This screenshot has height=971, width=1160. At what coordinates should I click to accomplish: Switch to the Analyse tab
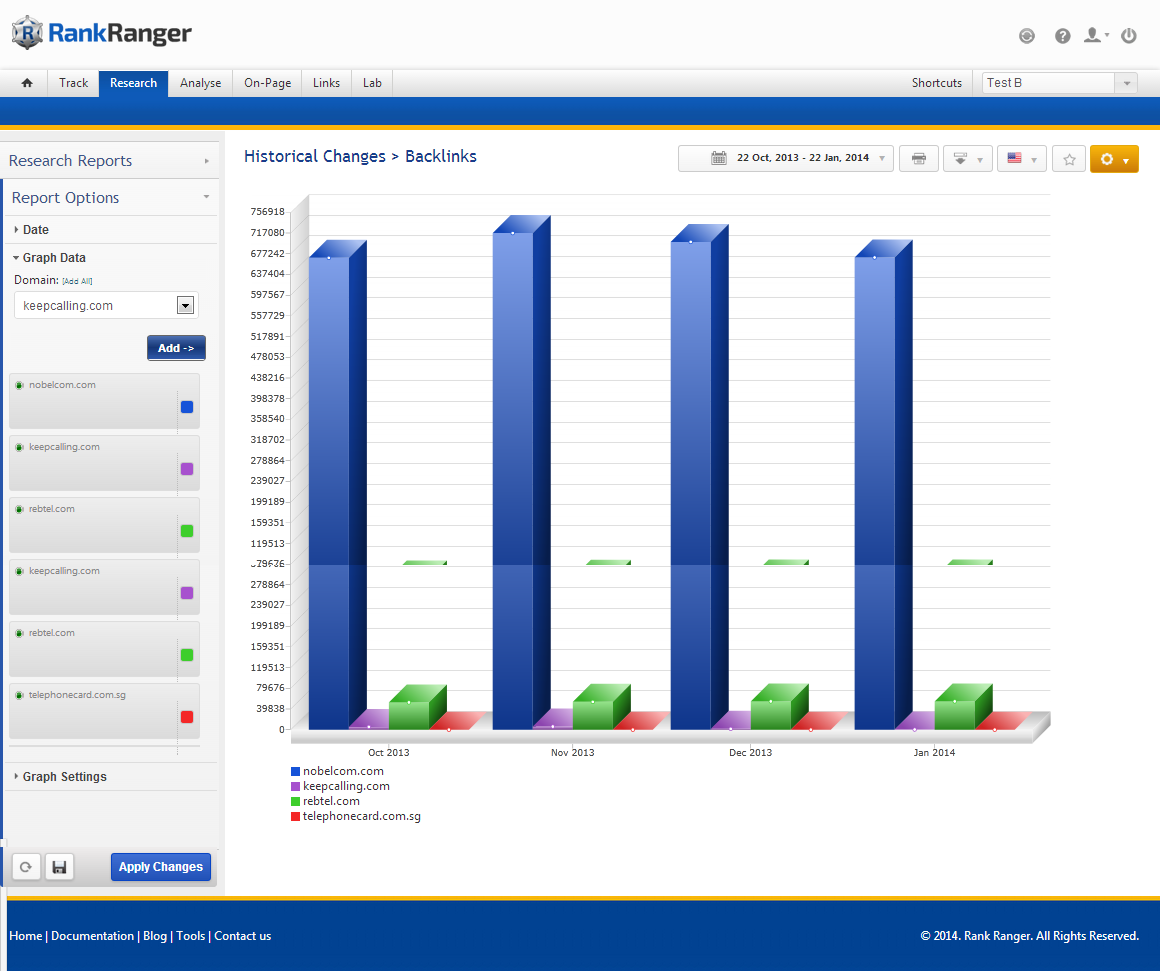200,83
